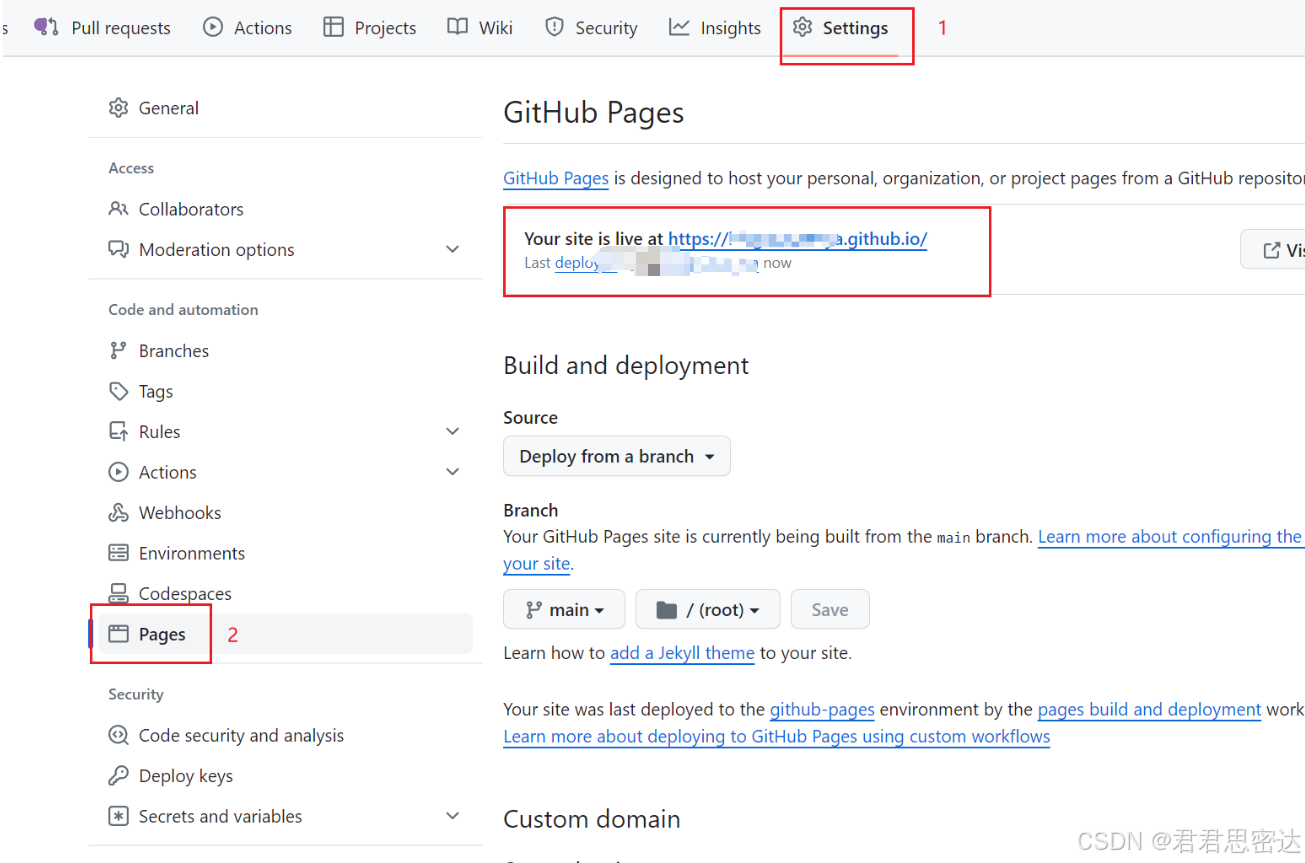Click the Wiki book icon
1305x863 pixels.
coord(458,27)
